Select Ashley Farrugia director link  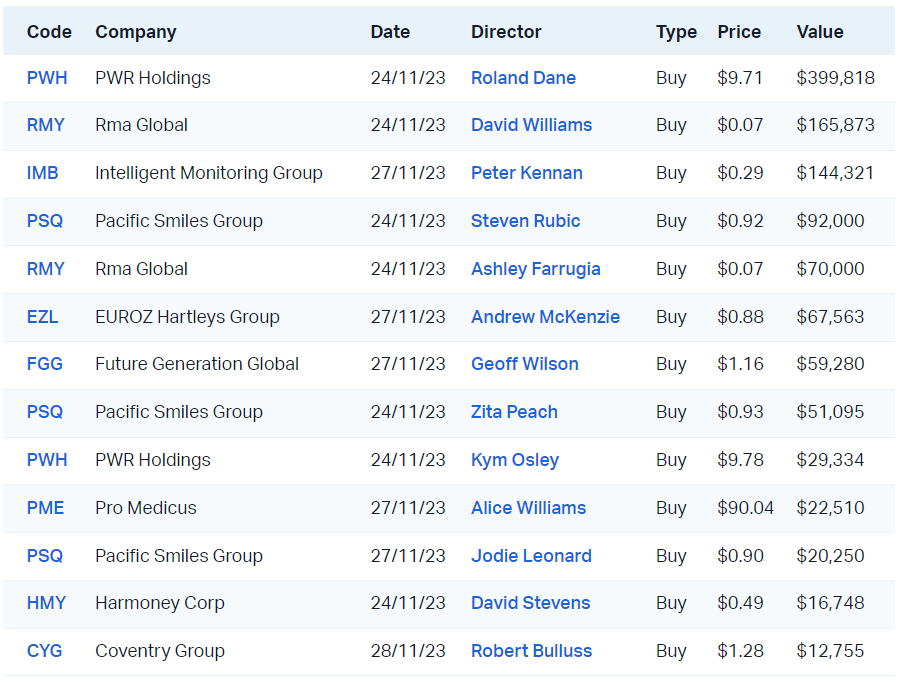[535, 269]
